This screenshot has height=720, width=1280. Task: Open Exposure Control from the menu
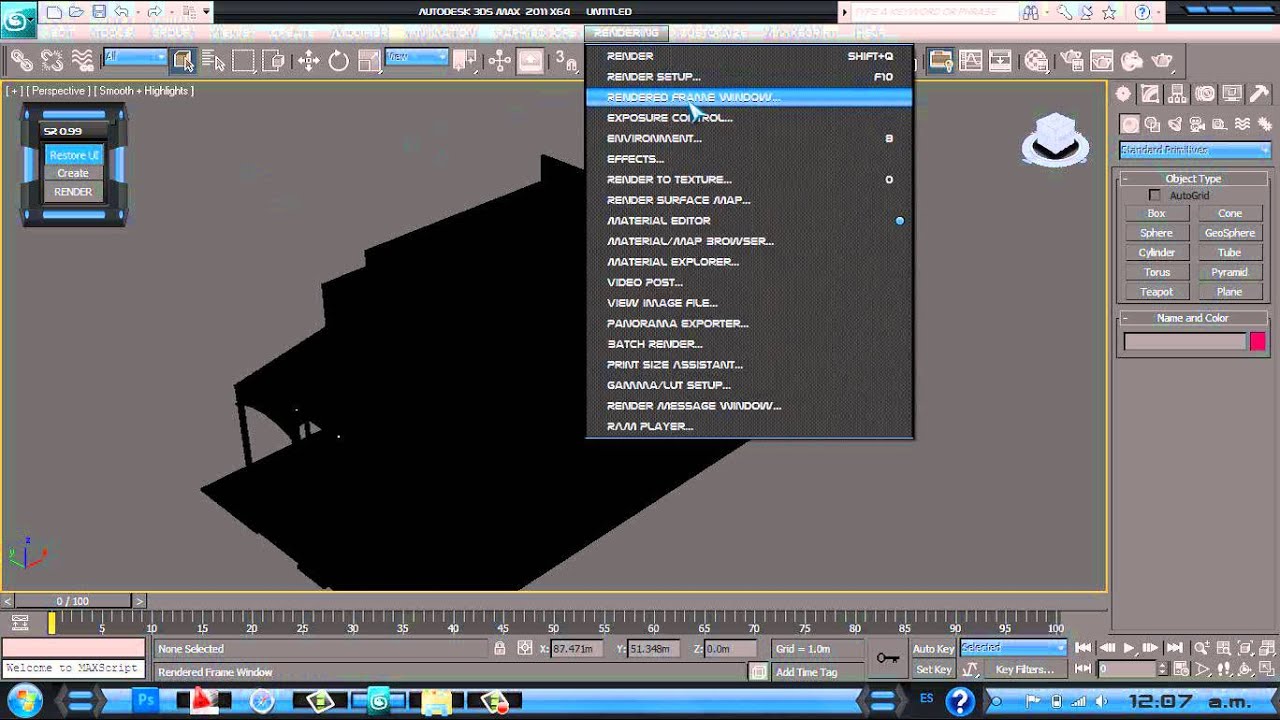[749, 118]
